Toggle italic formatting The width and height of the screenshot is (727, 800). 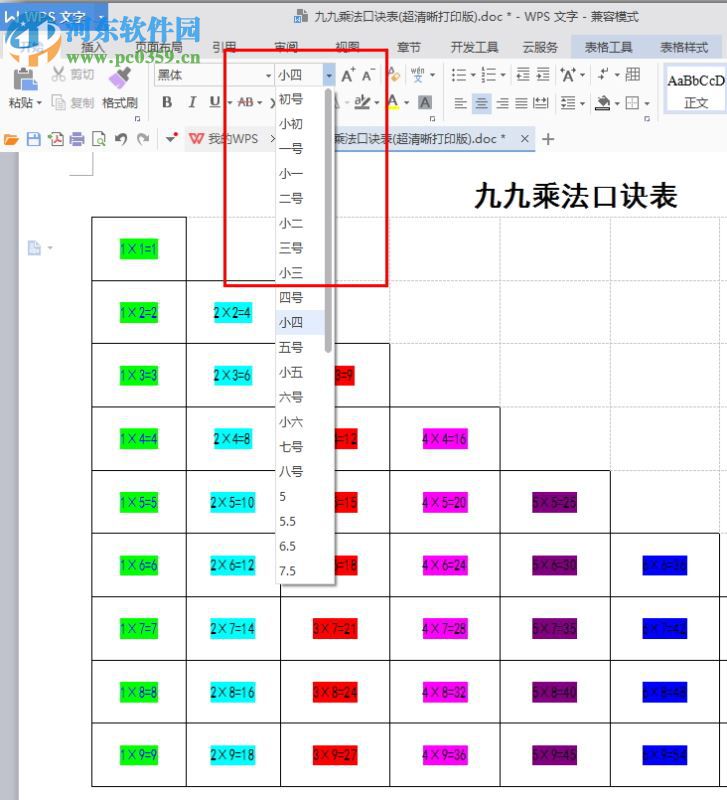[192, 103]
